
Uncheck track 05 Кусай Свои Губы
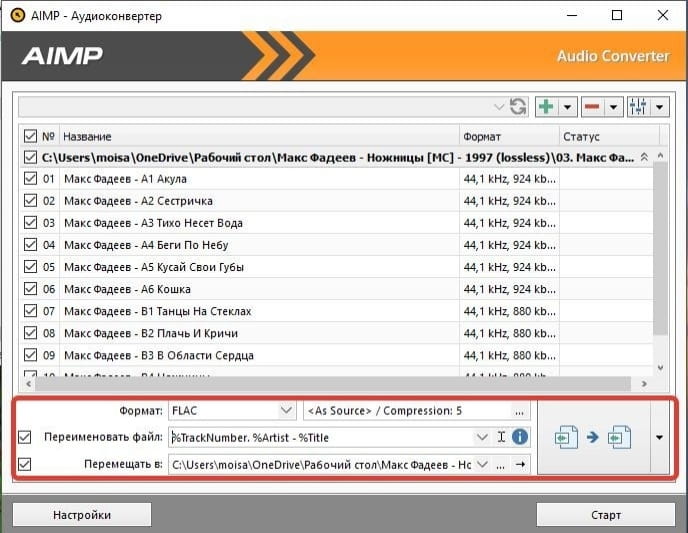click(30, 267)
